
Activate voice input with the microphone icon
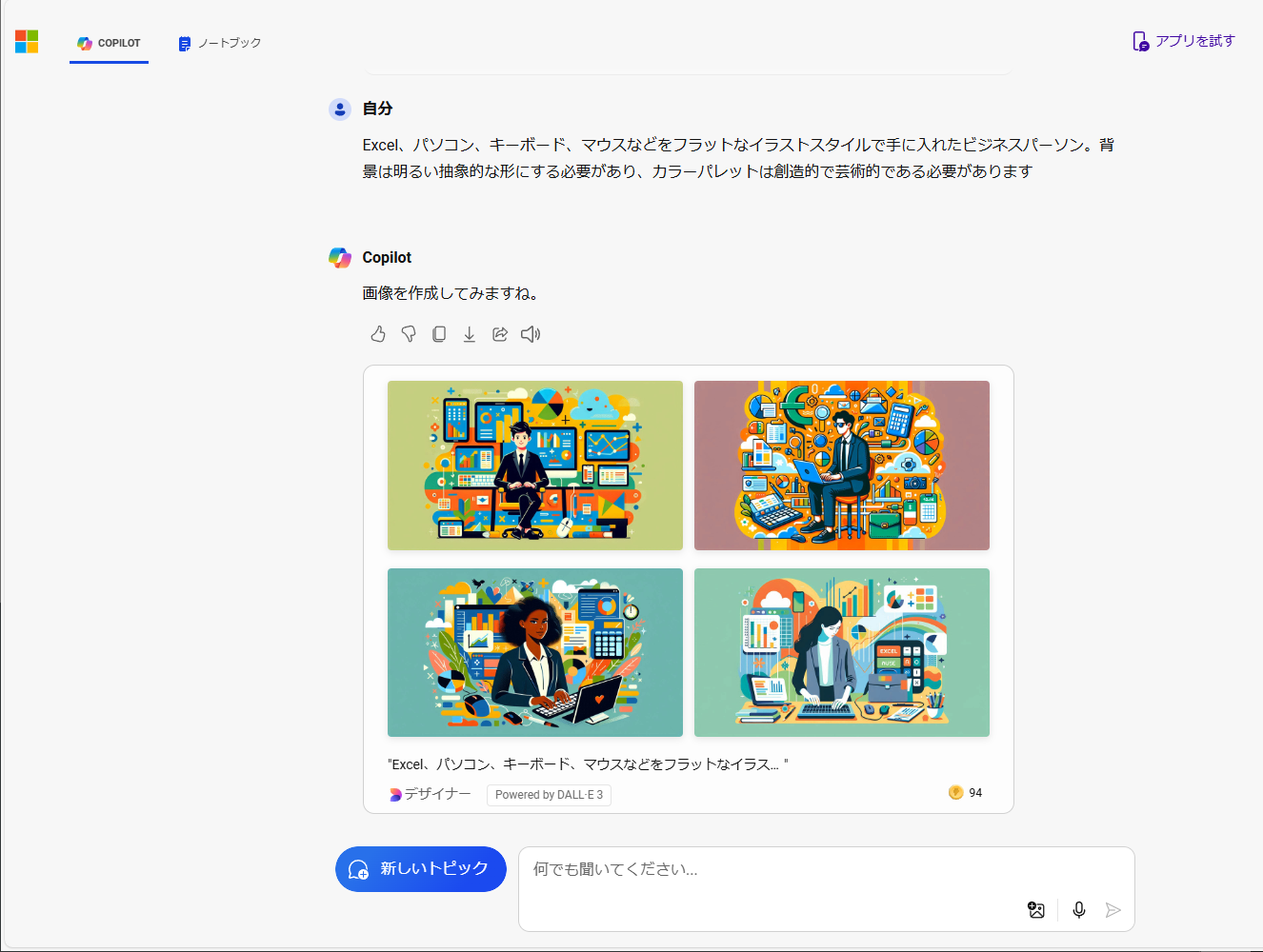click(x=1078, y=910)
